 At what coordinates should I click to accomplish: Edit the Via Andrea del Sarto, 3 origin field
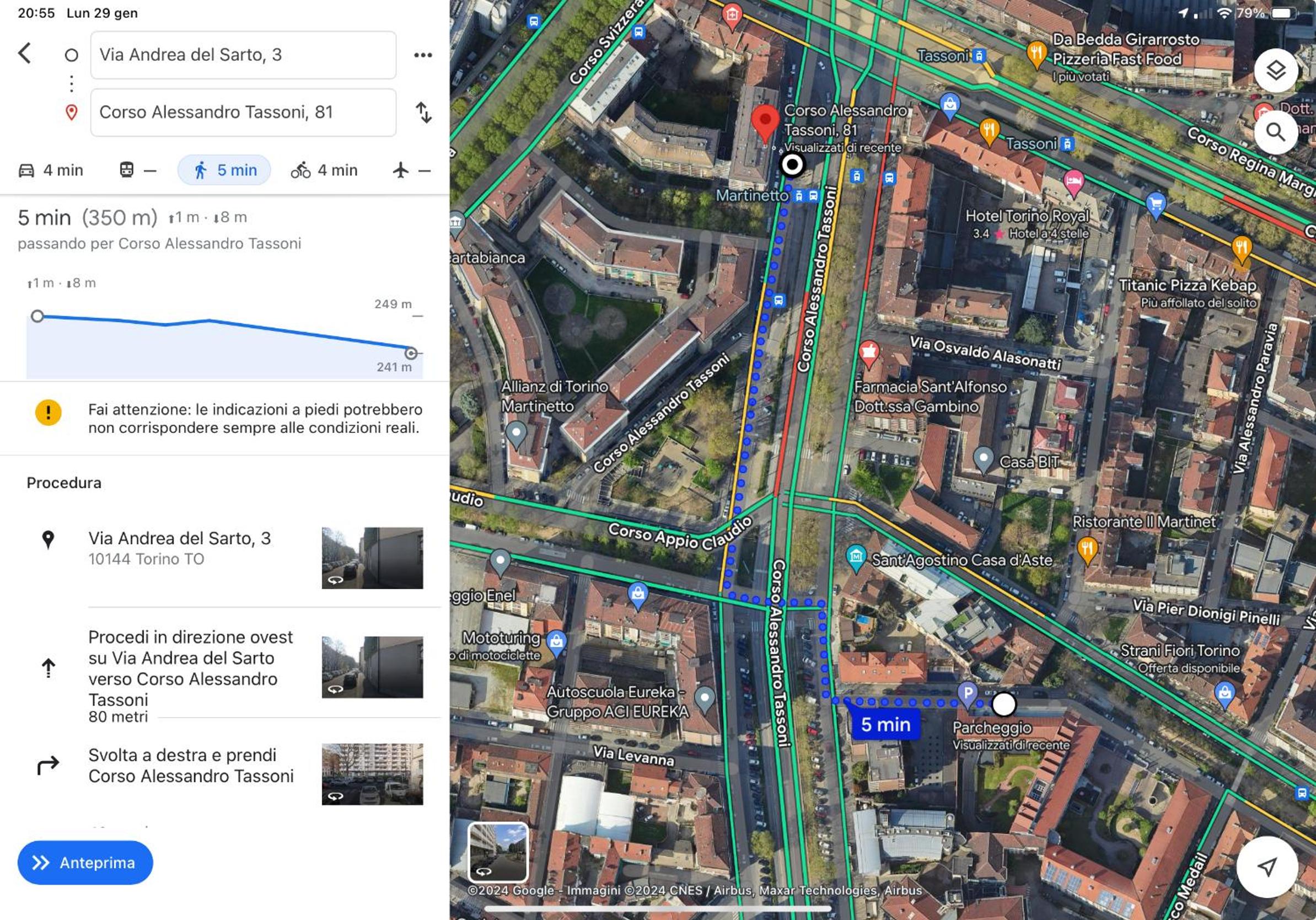click(243, 55)
